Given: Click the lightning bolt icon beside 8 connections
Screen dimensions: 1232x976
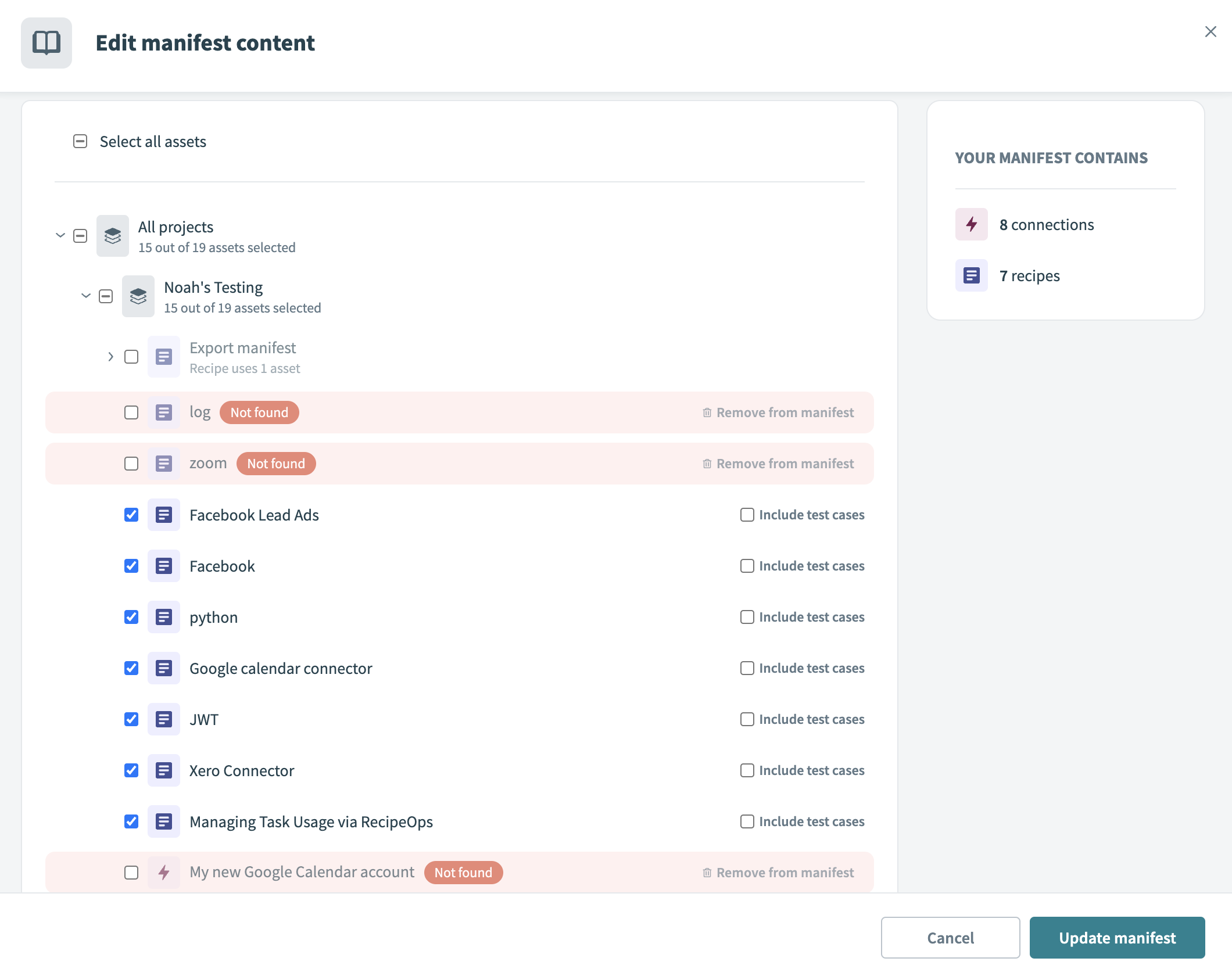Looking at the screenshot, I should [x=971, y=224].
